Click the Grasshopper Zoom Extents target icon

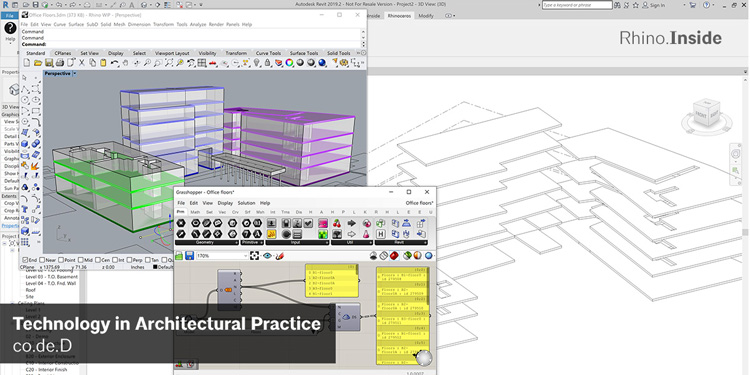click(x=254, y=255)
